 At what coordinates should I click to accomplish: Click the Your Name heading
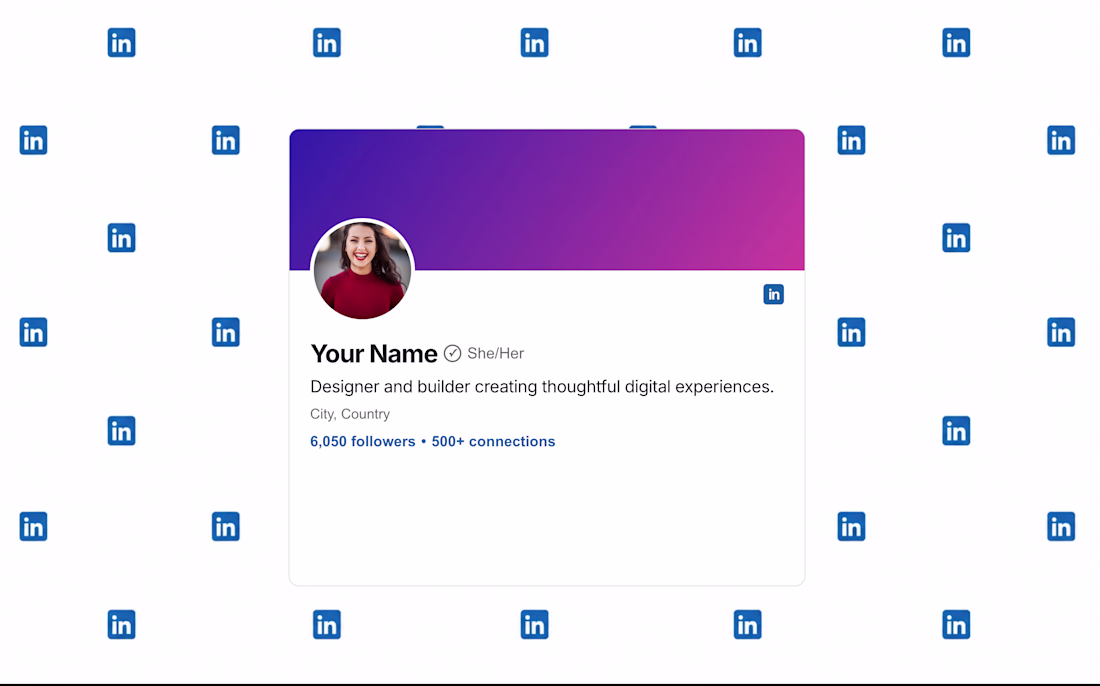[x=374, y=354]
